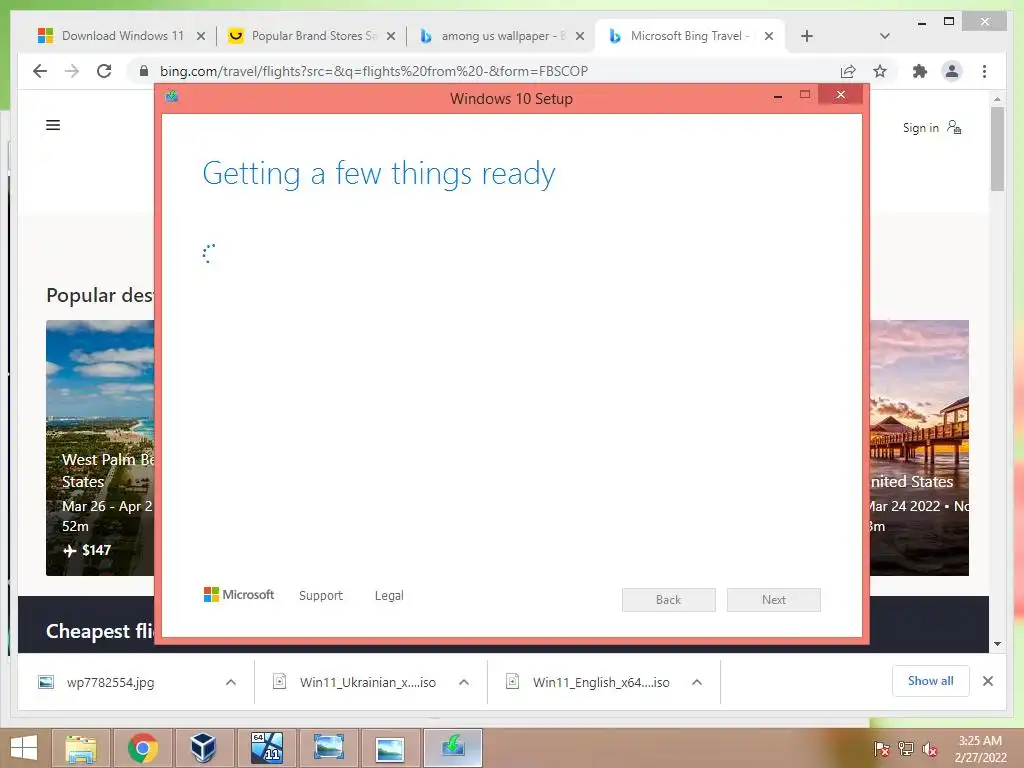Open File Explorer from taskbar
Viewport: 1024px width, 768px height.
pos(80,748)
